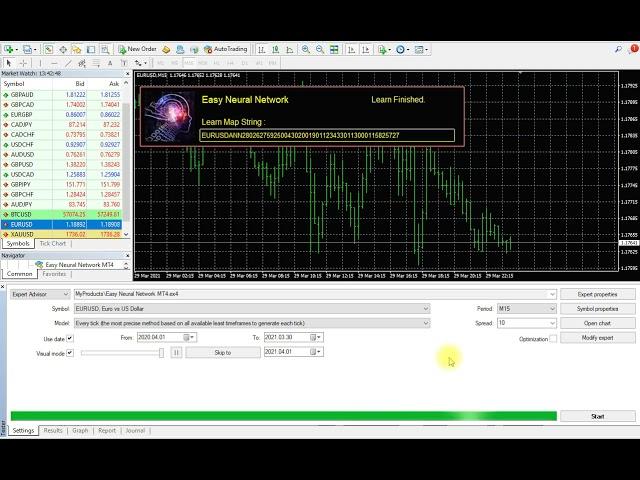Click the Start button
This screenshot has width=640, height=480.
tap(598, 416)
